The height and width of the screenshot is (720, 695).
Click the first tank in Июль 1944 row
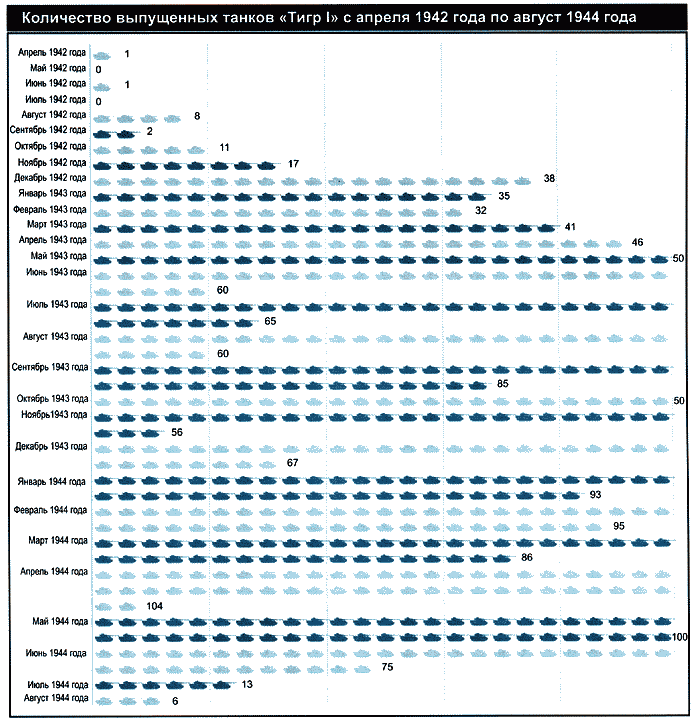coord(102,686)
